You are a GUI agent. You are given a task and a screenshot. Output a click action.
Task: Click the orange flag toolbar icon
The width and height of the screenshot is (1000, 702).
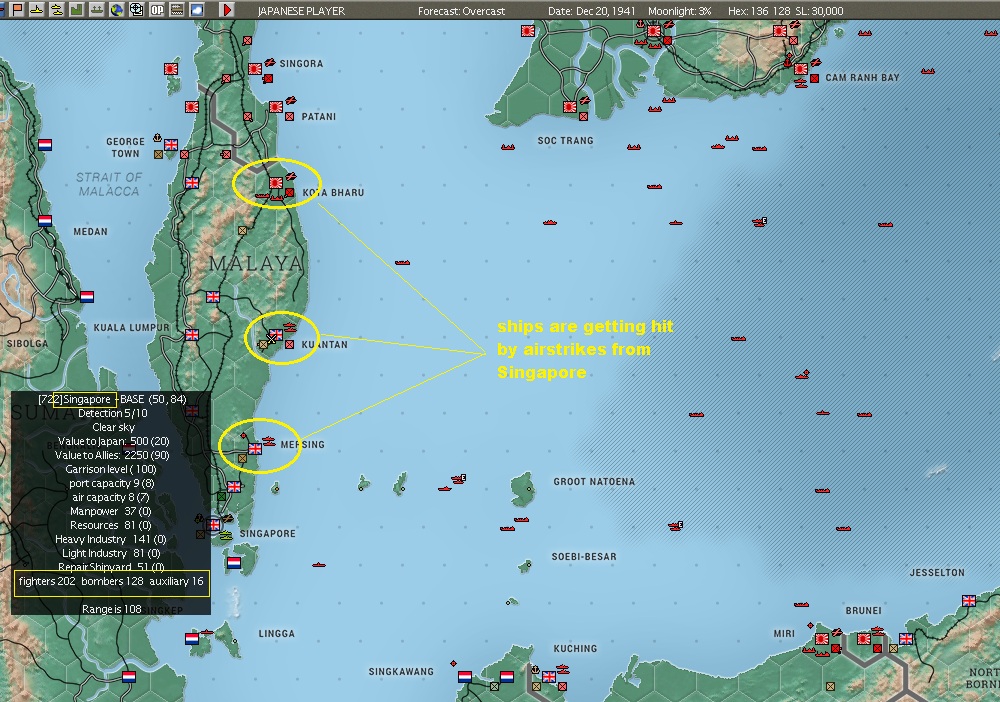click(17, 10)
